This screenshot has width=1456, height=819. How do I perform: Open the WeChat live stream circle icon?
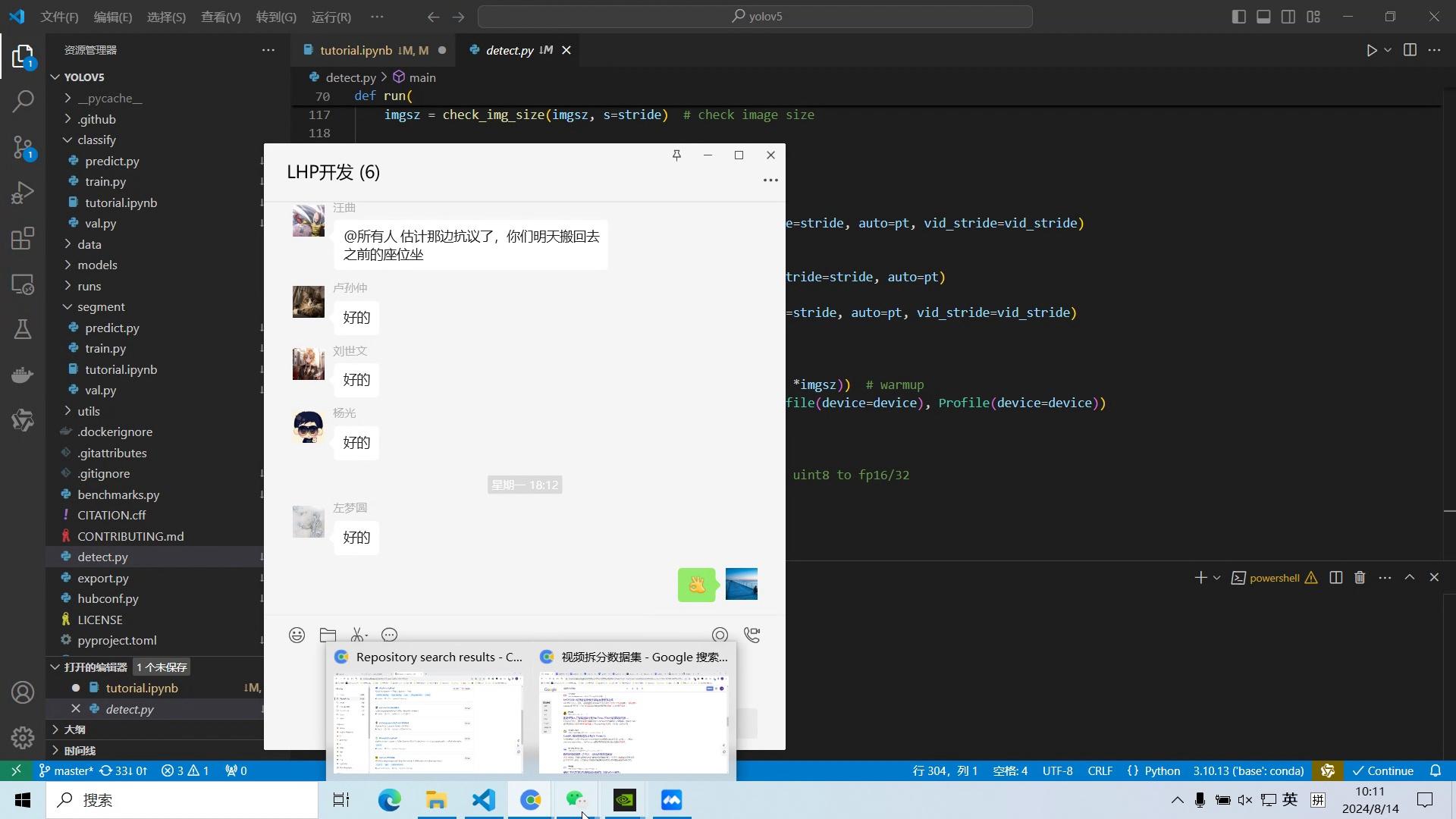[x=720, y=635]
